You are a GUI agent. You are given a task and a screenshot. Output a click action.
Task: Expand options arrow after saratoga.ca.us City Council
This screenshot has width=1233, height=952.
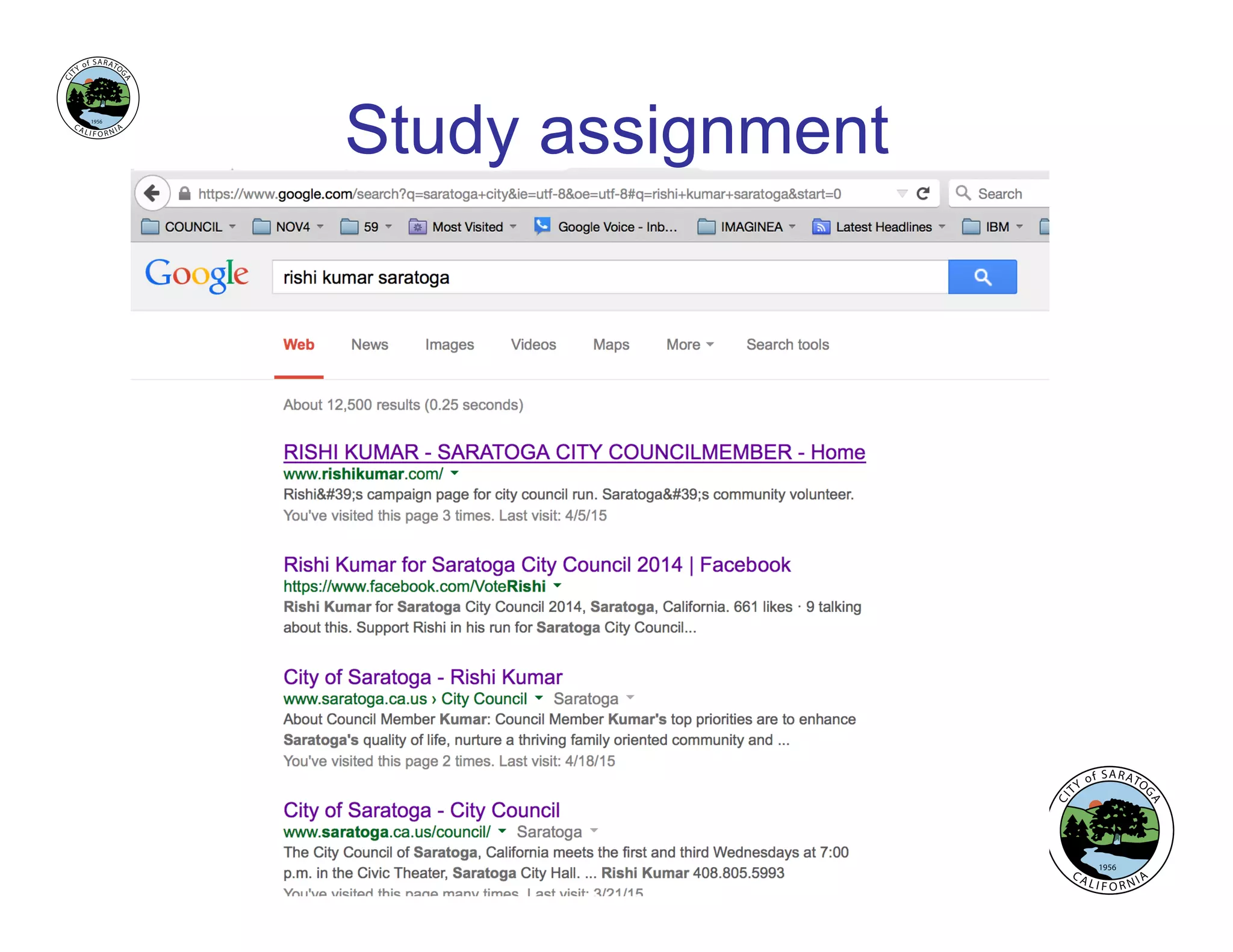539,698
